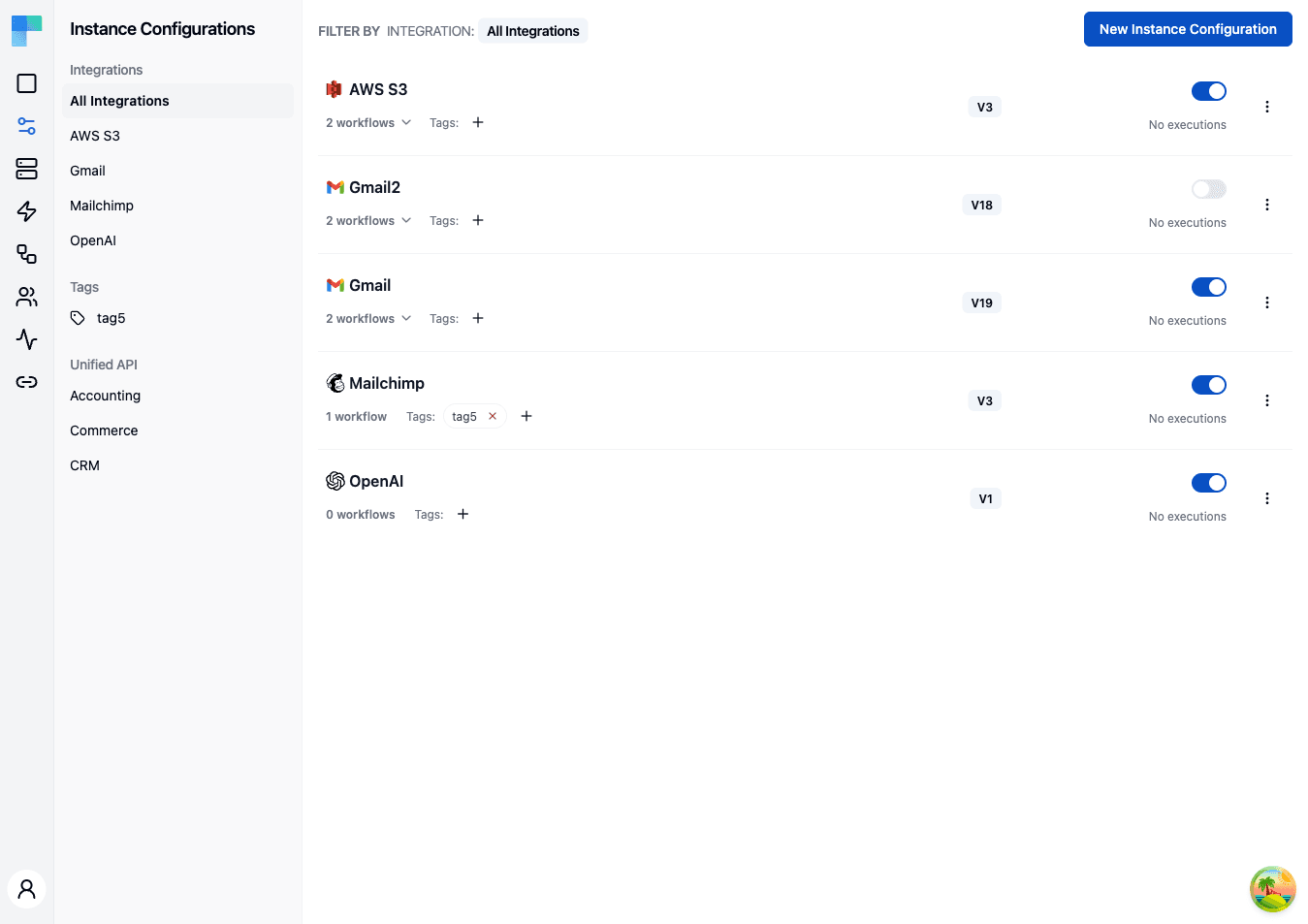Disable the AWS S3 instance toggle
The width and height of the screenshot is (1308, 924).
coord(1209,91)
